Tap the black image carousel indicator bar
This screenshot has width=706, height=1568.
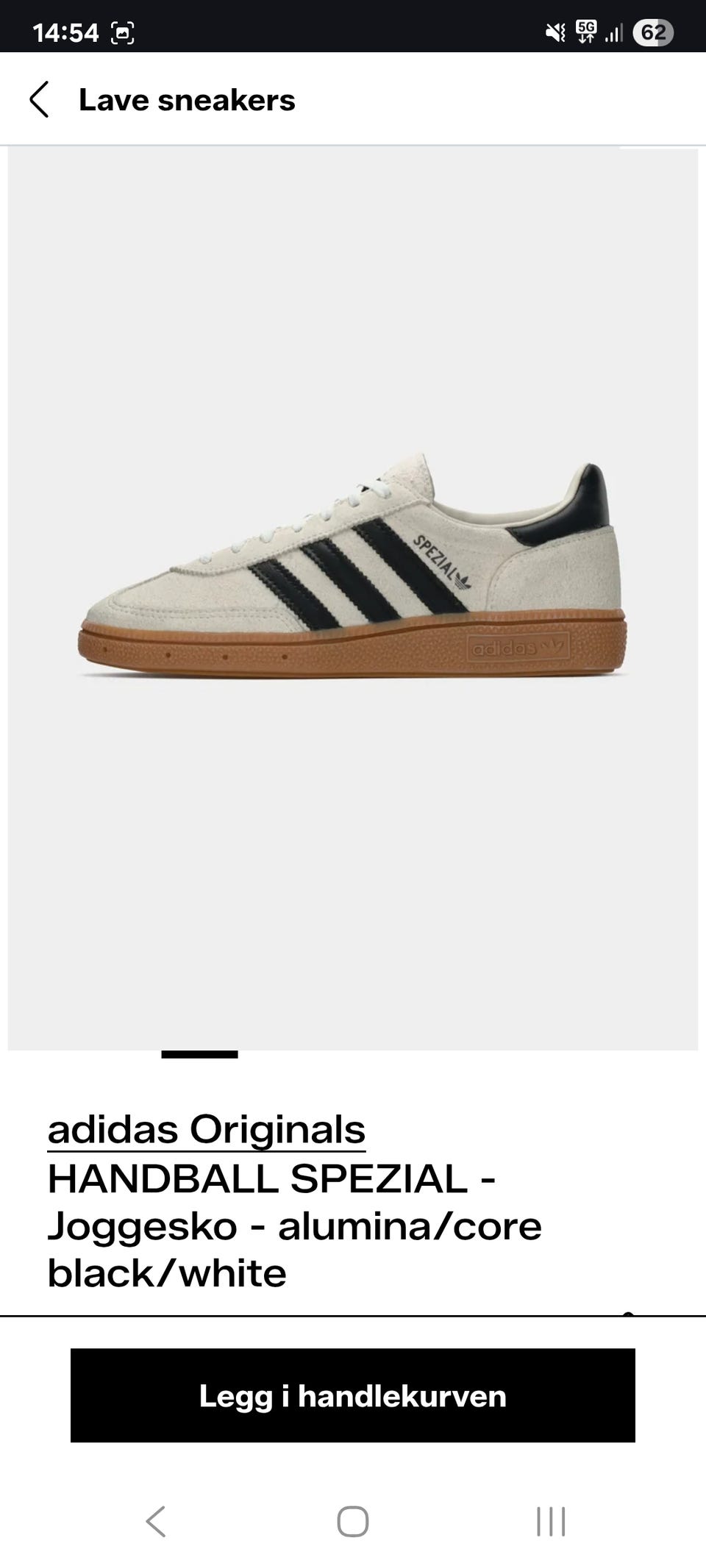coord(199,1054)
